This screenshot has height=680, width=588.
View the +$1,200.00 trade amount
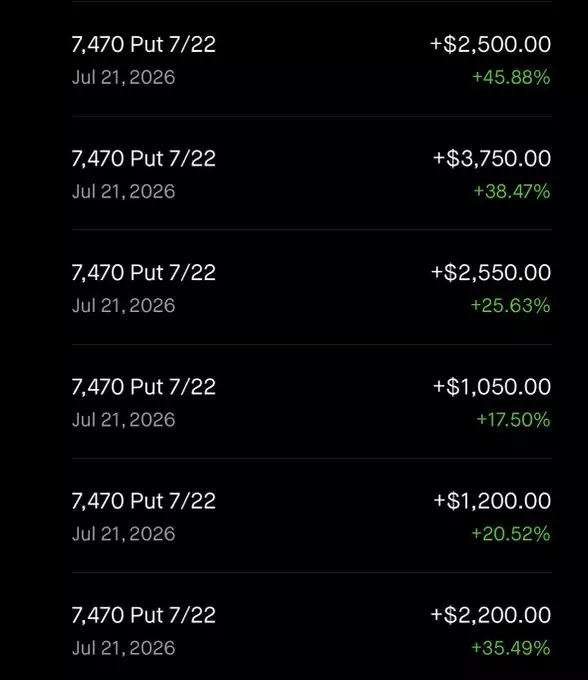[x=492, y=500]
